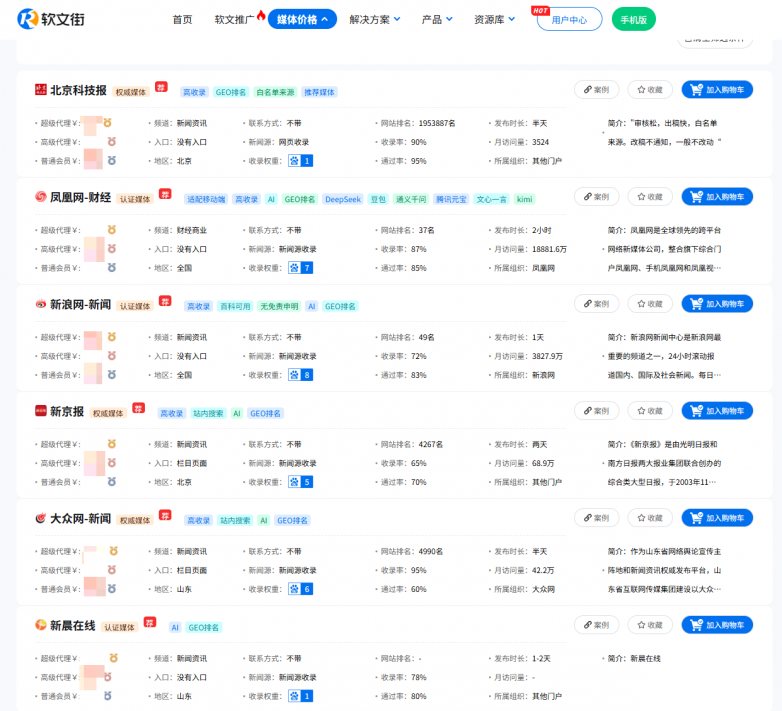Open 案例 for 北京科技报
The image size is (782, 711).
click(596, 90)
